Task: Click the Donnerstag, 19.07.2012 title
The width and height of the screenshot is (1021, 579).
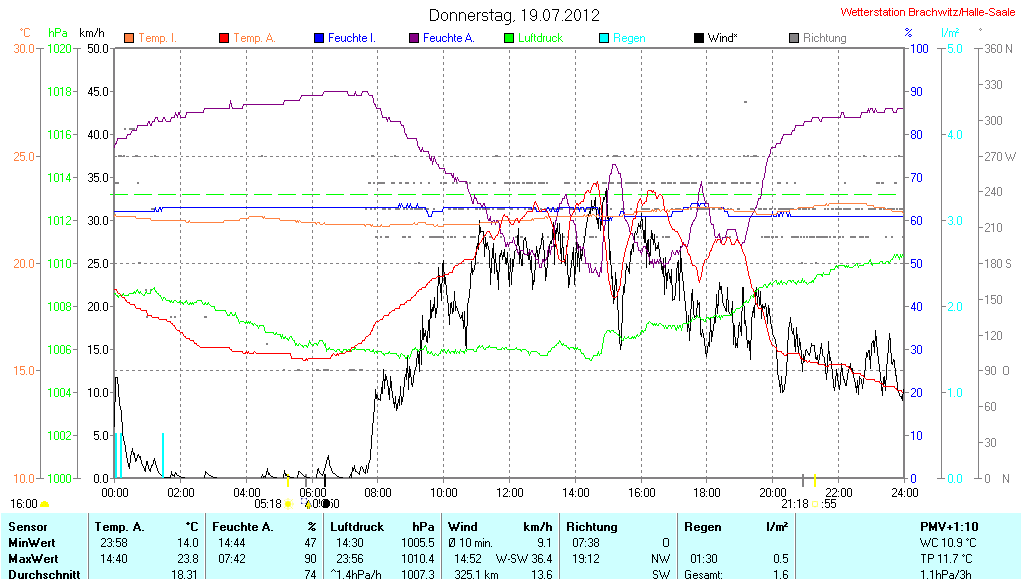Action: pyautogui.click(x=514, y=15)
